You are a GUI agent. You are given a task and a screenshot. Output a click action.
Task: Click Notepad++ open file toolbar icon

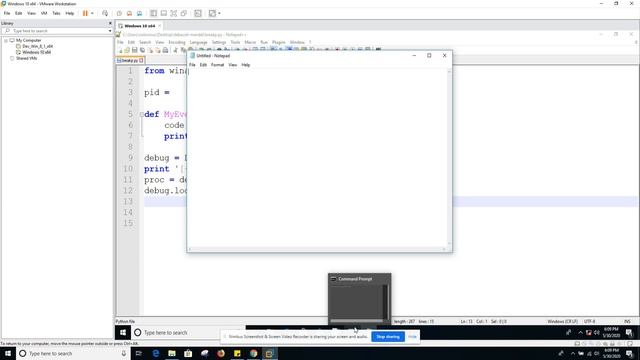click(x=127, y=50)
